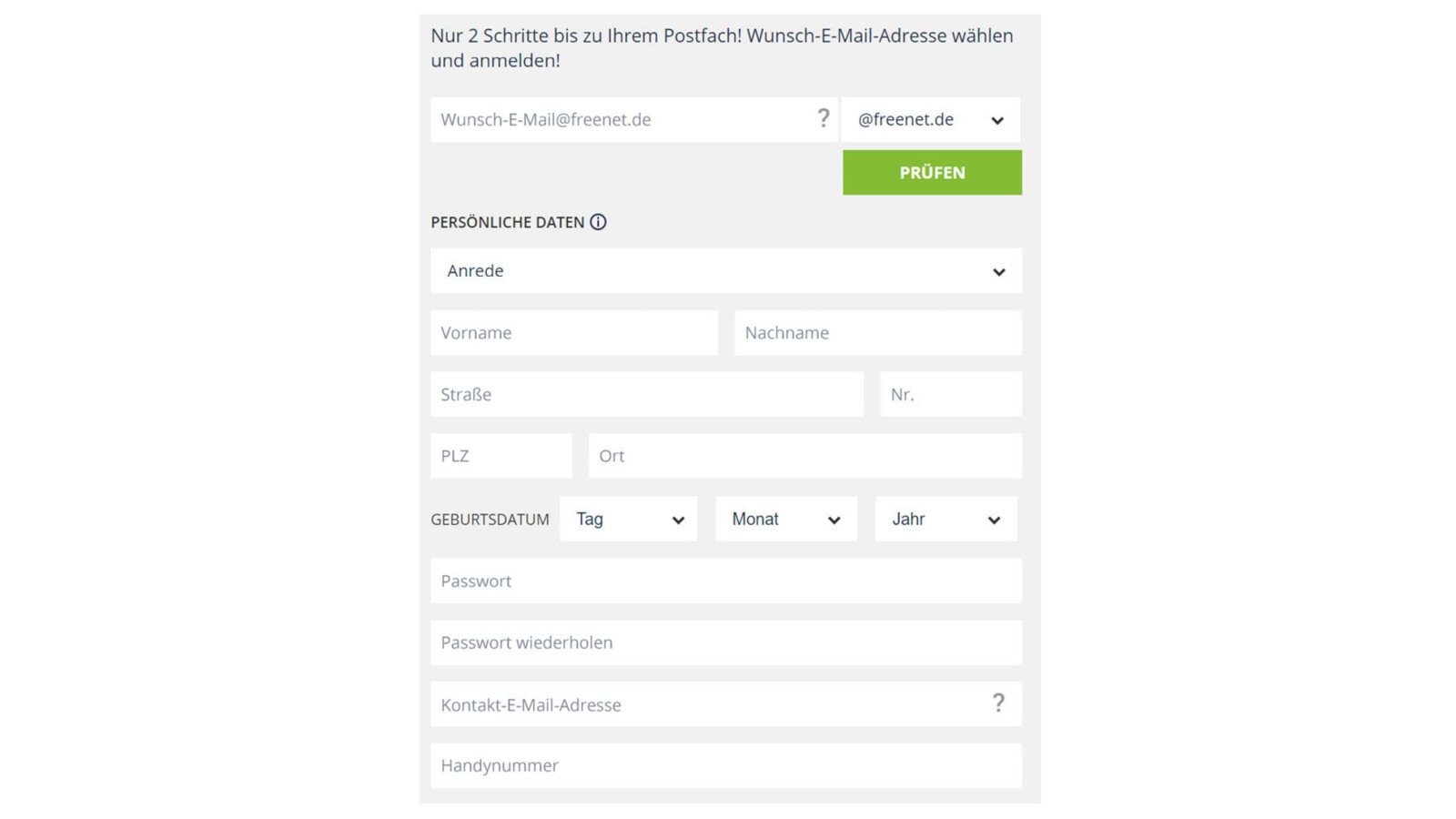Click the house number Nr. field

pyautogui.click(x=950, y=395)
